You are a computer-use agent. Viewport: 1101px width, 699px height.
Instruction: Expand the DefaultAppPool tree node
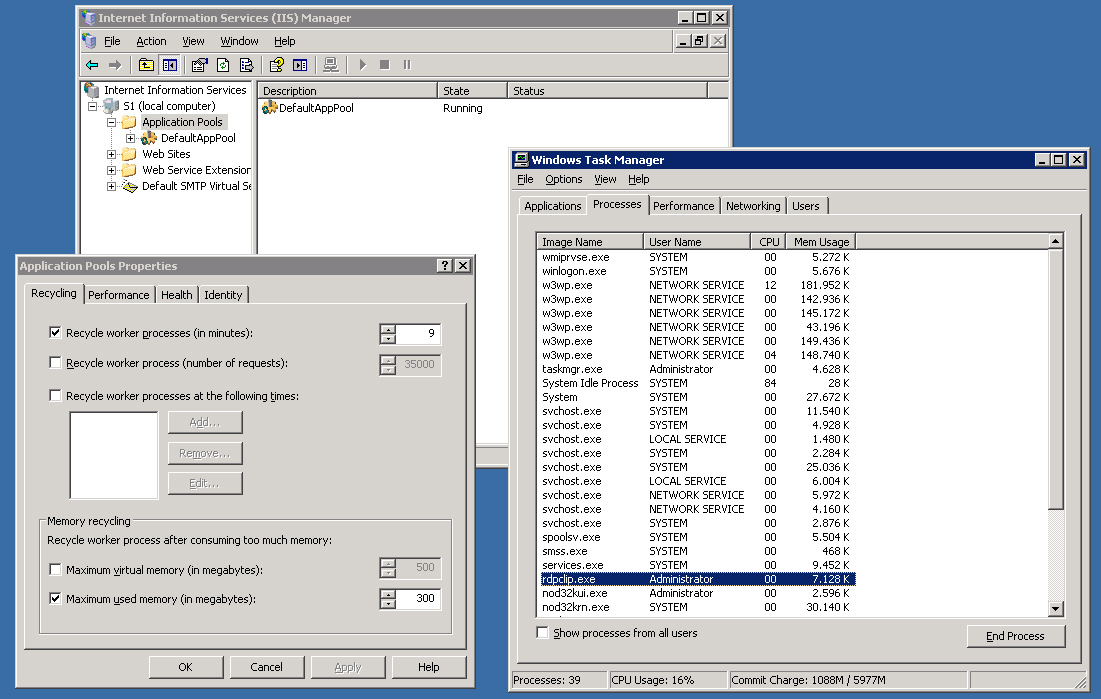130,138
